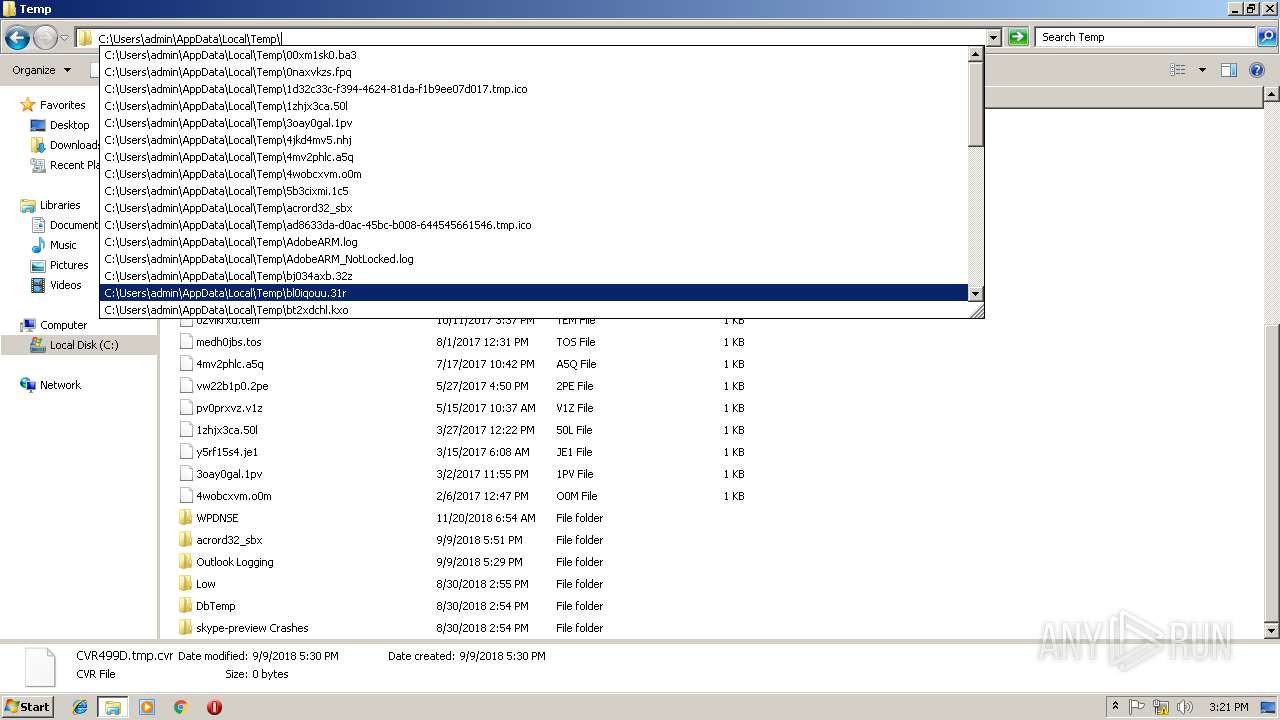Select the acrord32_sbx folder icon
The width and height of the screenshot is (1280, 720).
tap(185, 540)
